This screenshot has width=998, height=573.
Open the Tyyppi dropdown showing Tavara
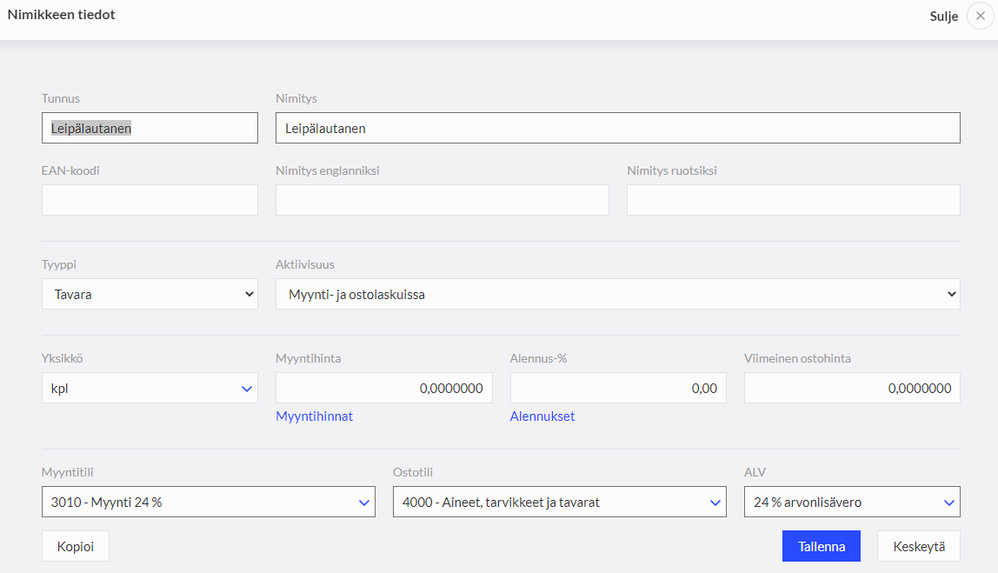[149, 294]
